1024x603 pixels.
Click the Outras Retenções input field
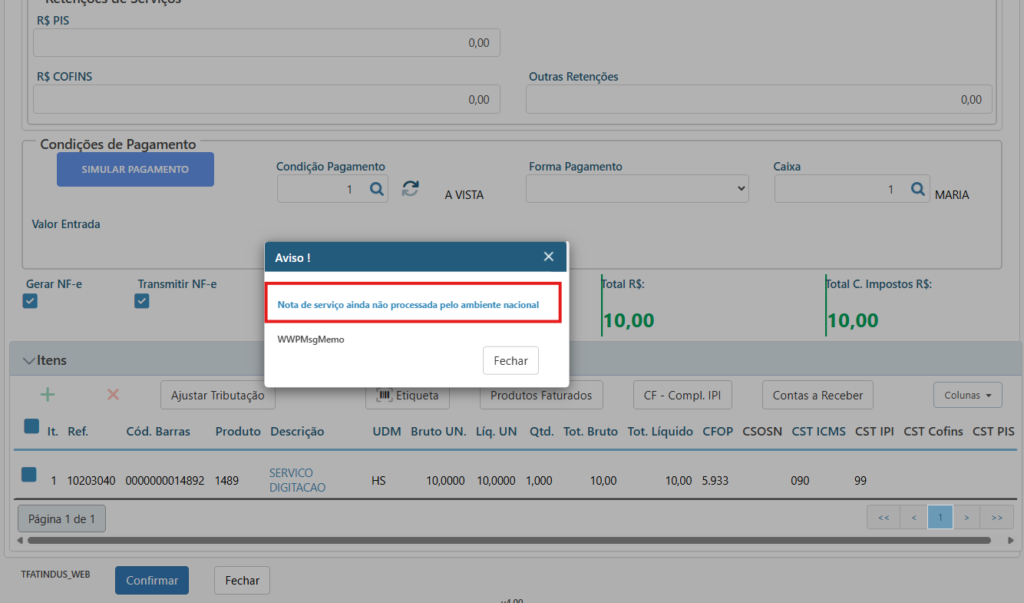point(759,100)
